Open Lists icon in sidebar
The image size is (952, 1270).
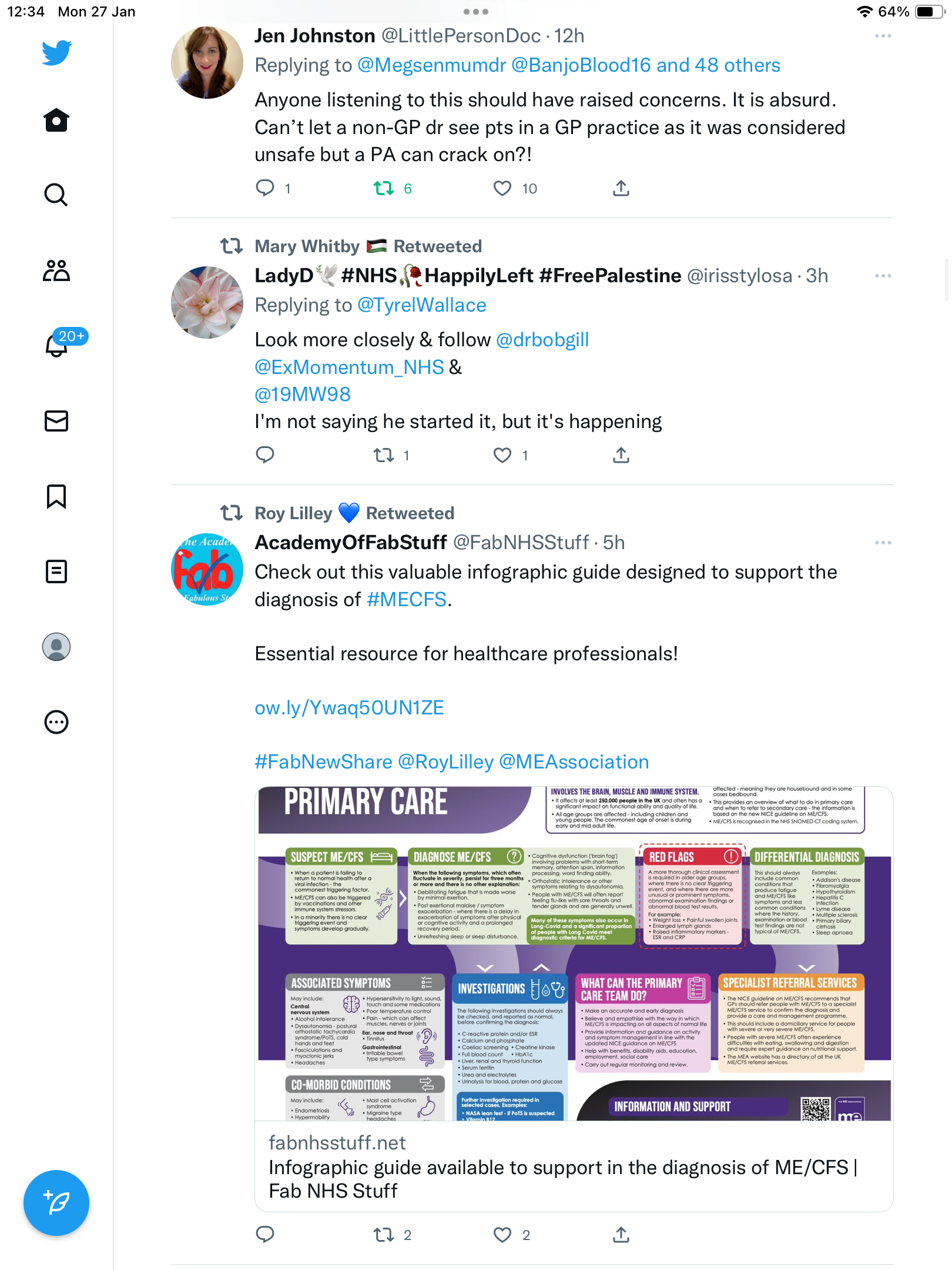(x=56, y=571)
